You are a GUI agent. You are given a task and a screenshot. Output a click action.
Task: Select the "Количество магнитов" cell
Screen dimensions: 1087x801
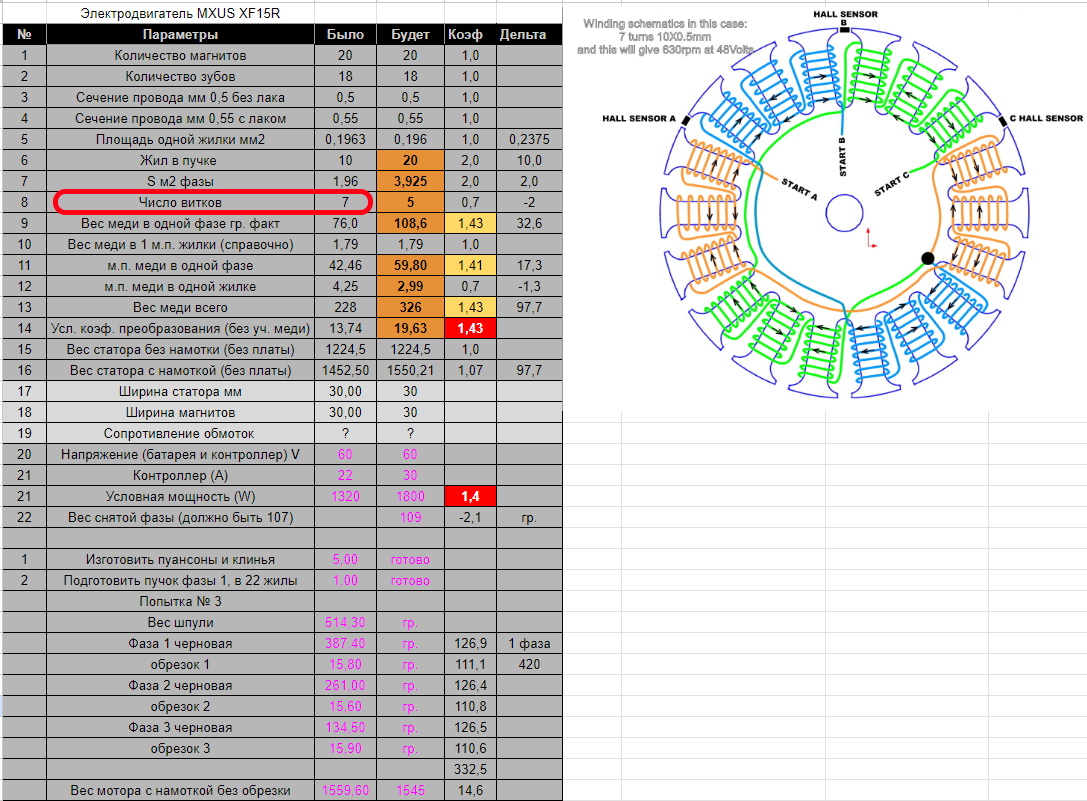point(180,55)
